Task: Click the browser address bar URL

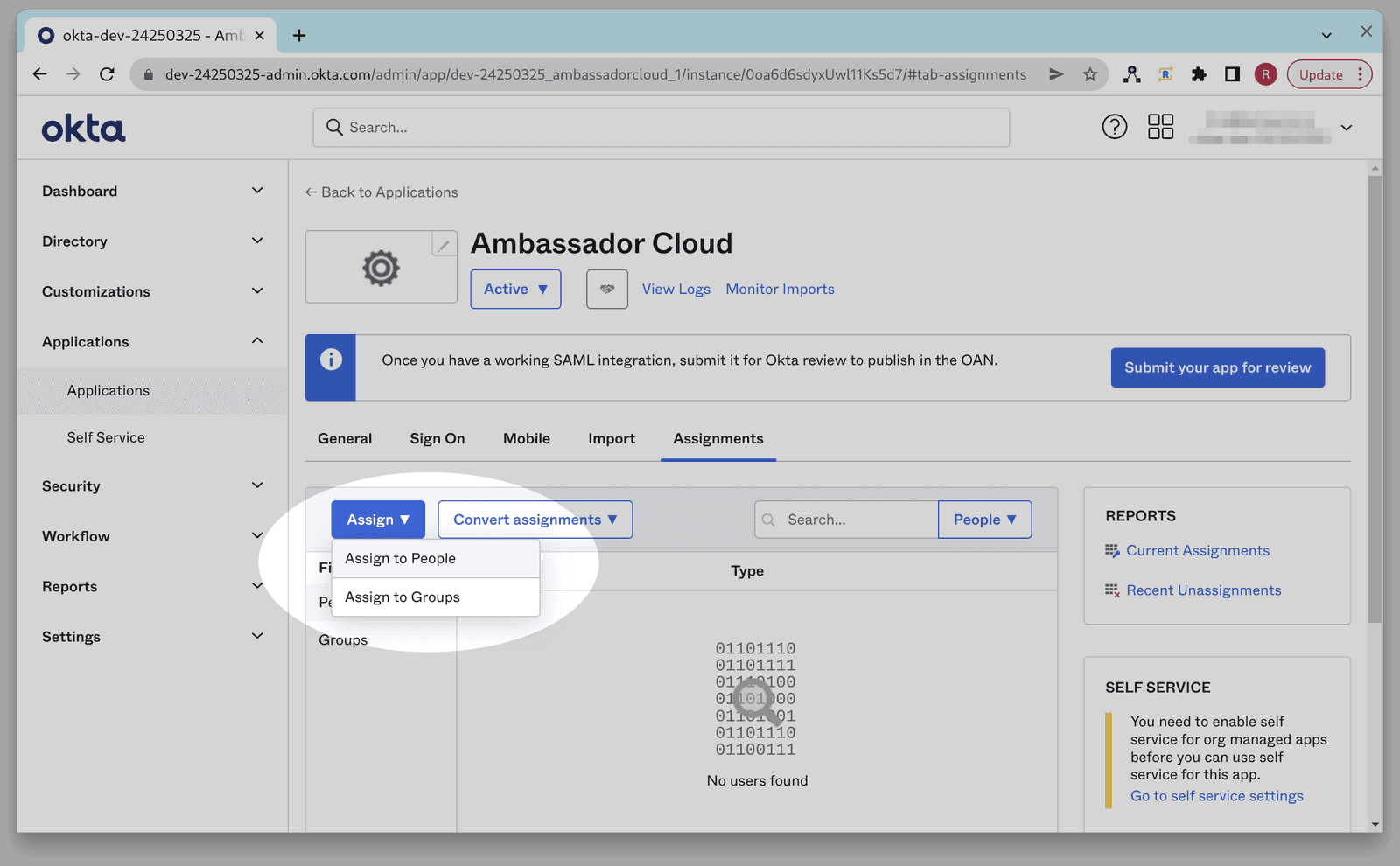Action: click(x=595, y=74)
